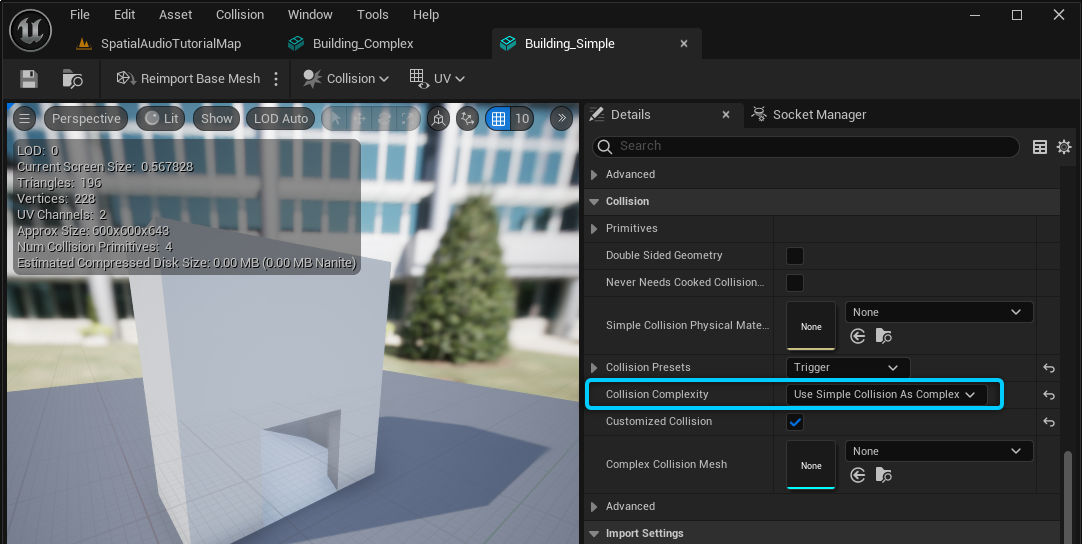Expand the hidden viewport toolbar chevrons
1082x544 pixels.
coord(562,118)
